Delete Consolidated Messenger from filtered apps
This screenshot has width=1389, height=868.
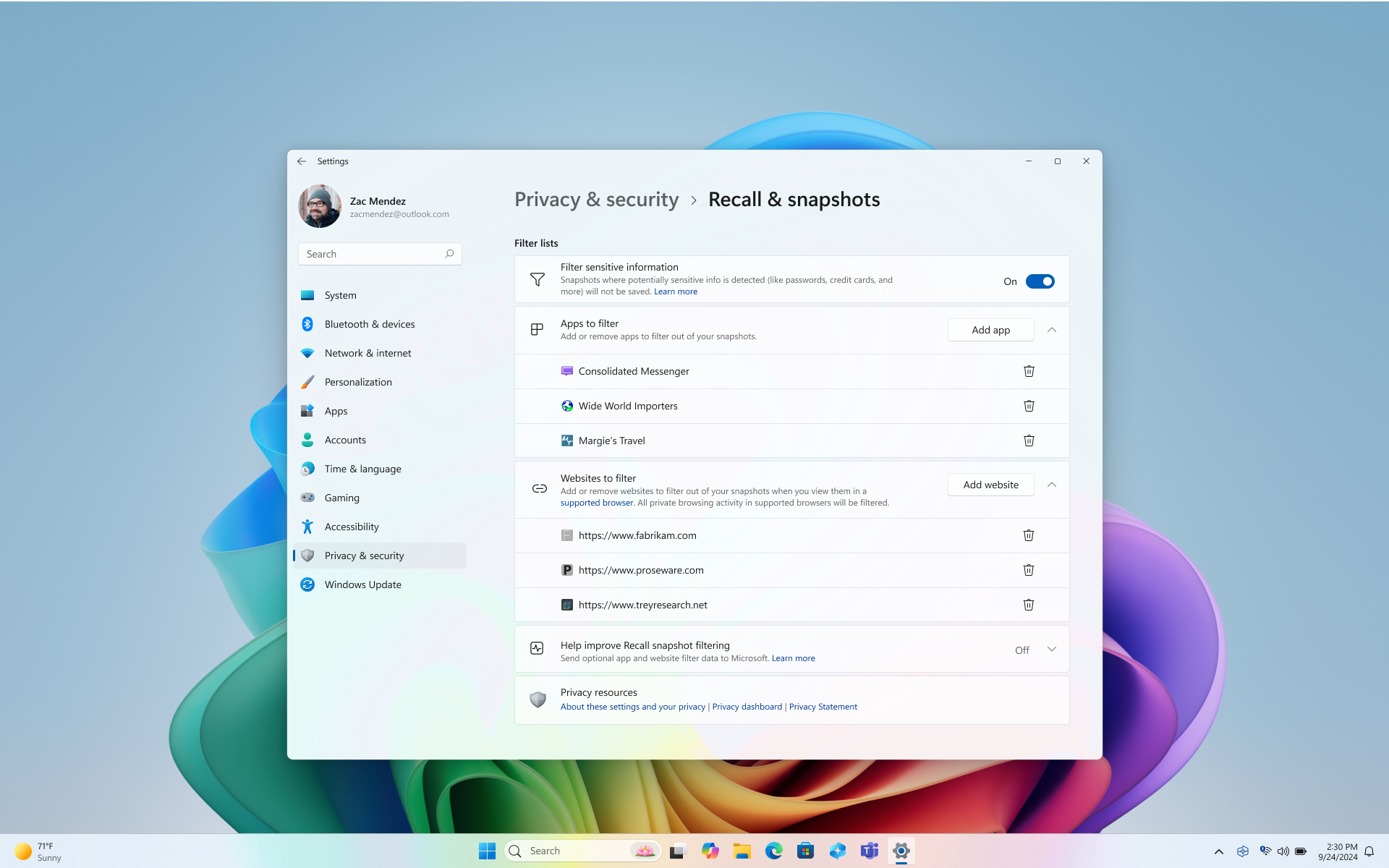click(1028, 371)
